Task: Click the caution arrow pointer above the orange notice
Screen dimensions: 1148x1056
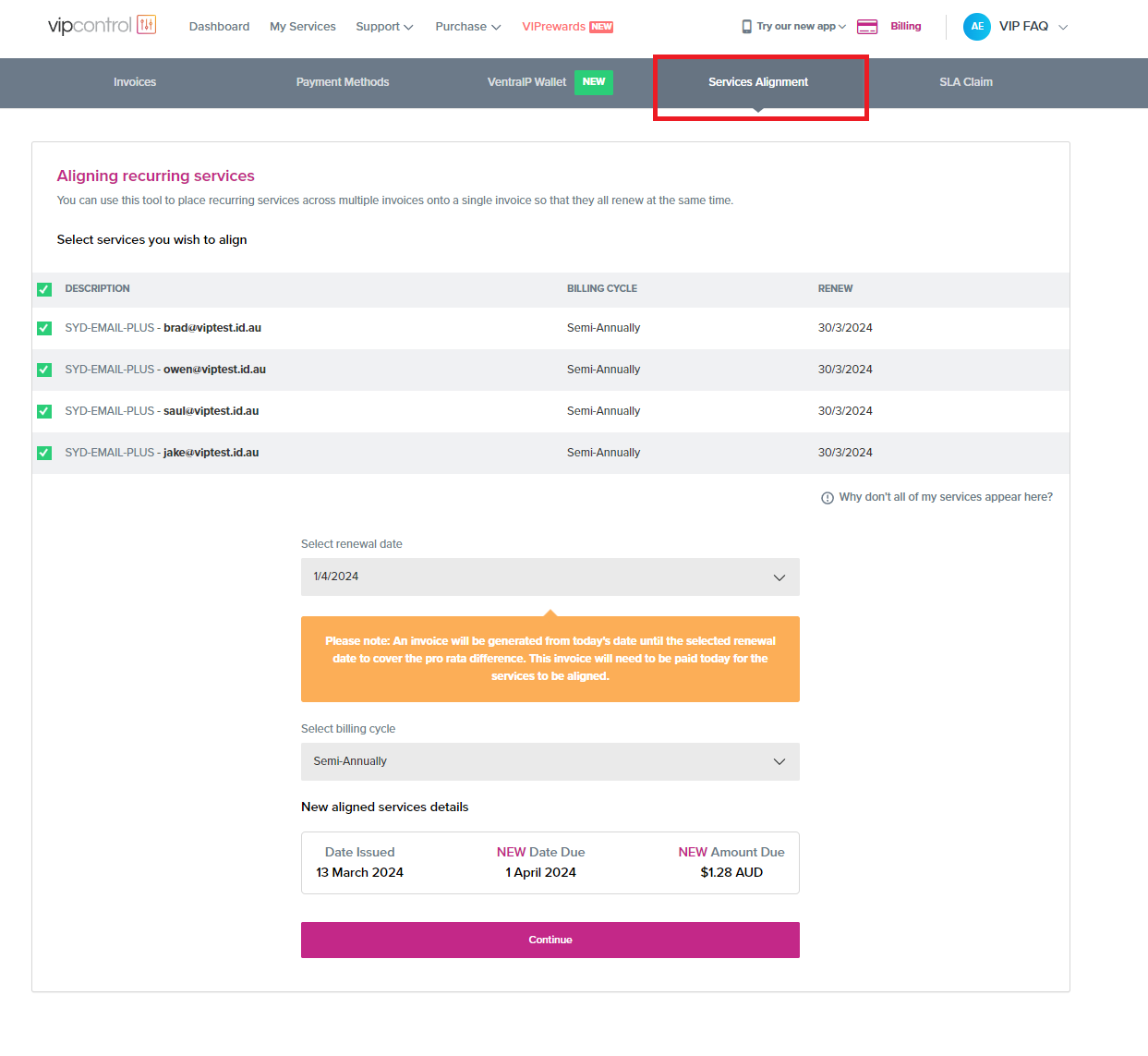Action: click(x=550, y=612)
